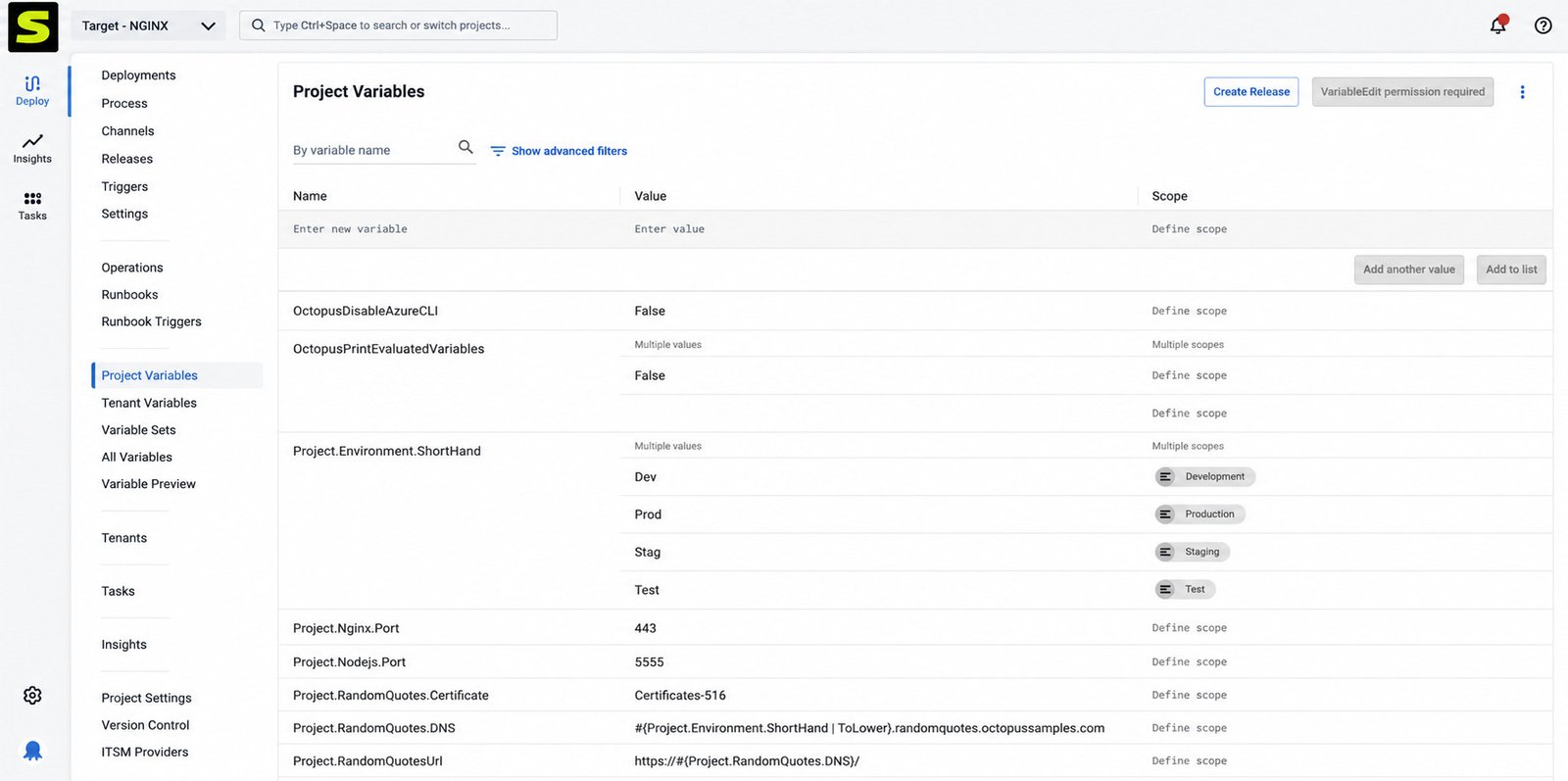
Task: Click the https://#{Project.RandomQuotes.DNS}/ value
Action: point(747,761)
